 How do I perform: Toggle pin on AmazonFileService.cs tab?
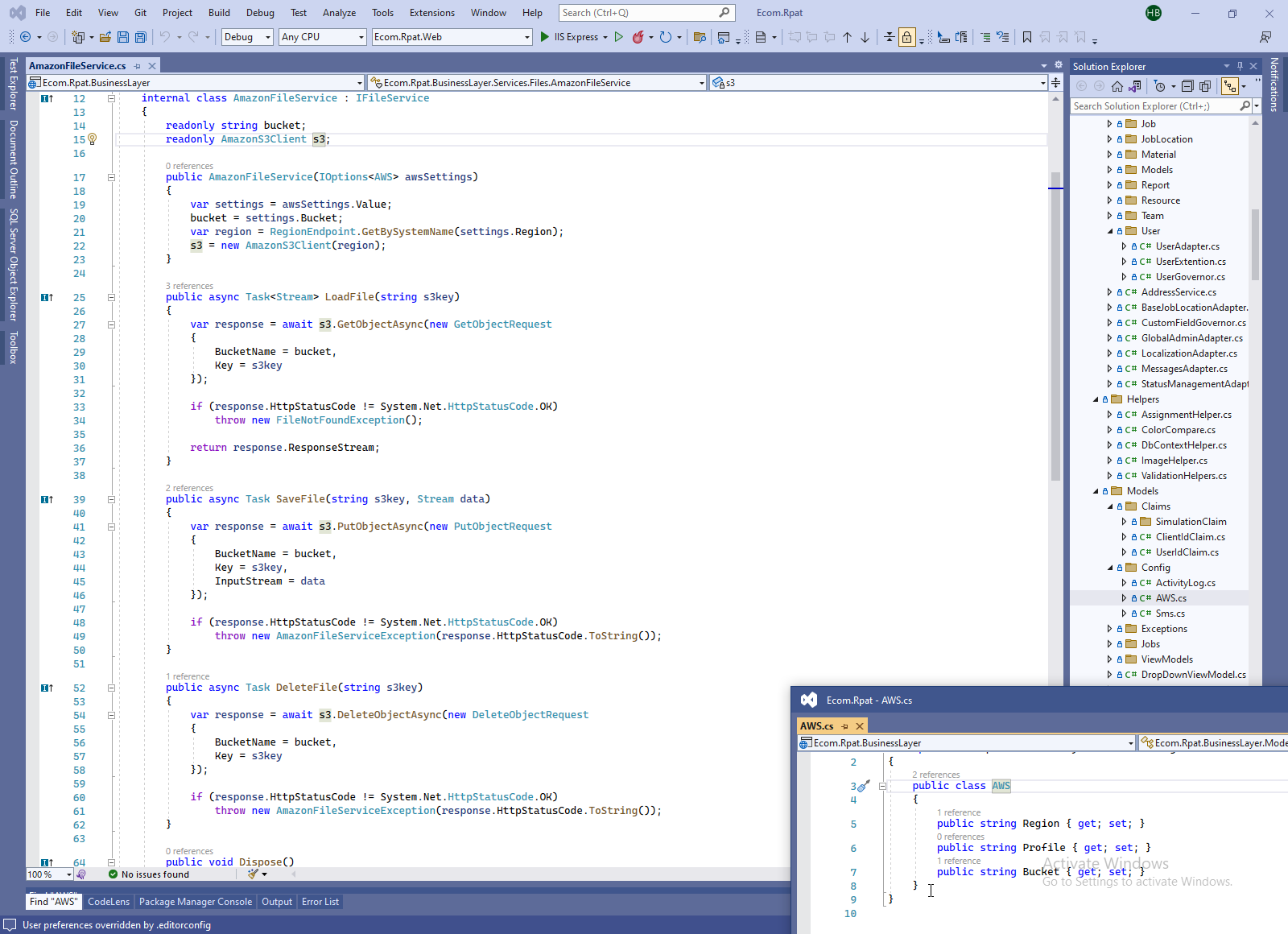coord(138,66)
